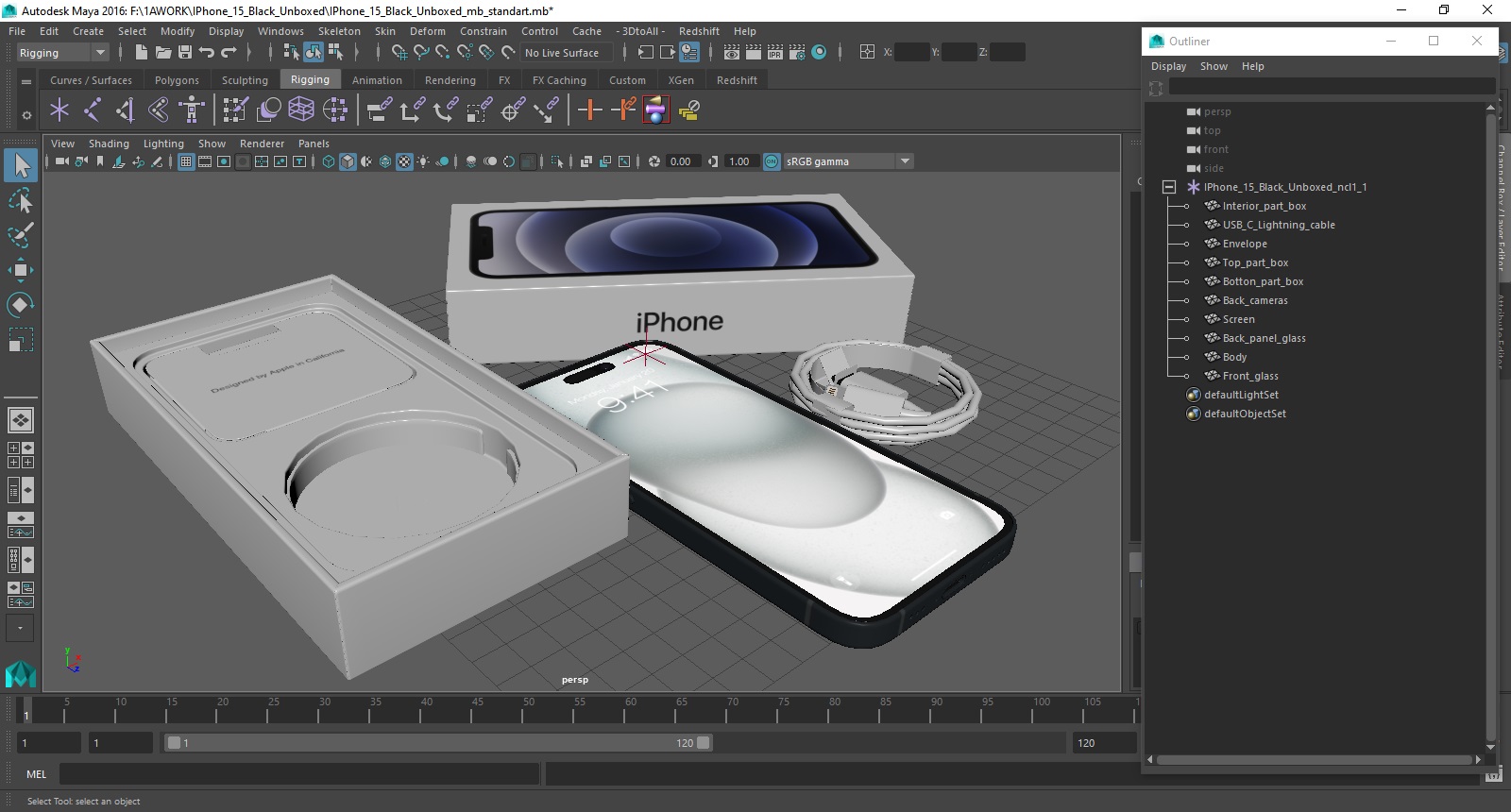Click the No Live Surface field
This screenshot has width=1511, height=812.
click(567, 53)
